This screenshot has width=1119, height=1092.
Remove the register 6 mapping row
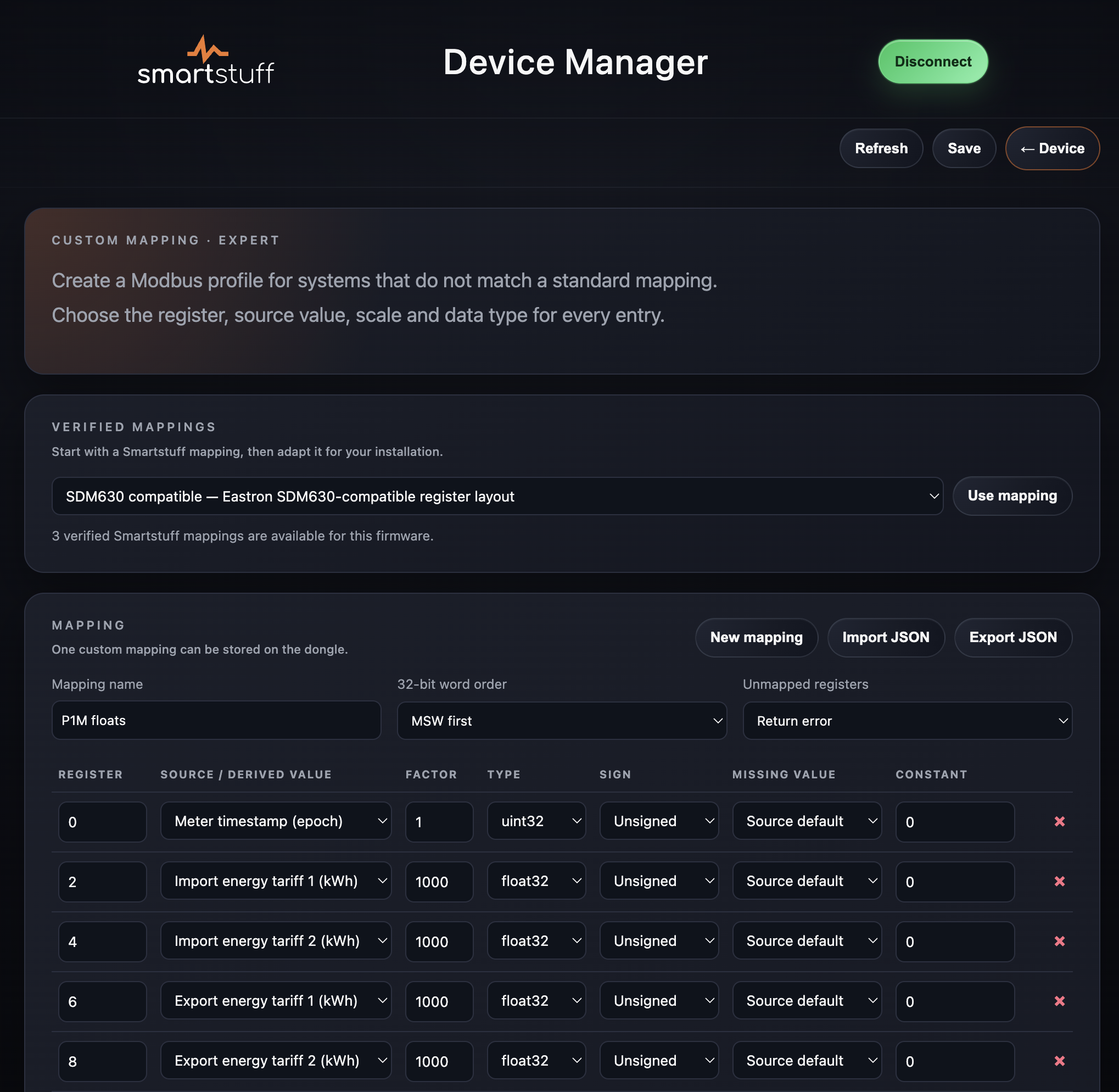pos(1059,1001)
